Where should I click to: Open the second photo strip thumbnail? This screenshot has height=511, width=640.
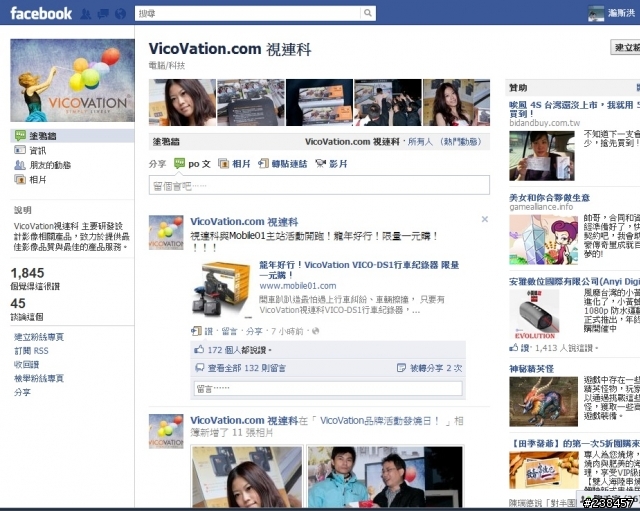(x=251, y=102)
